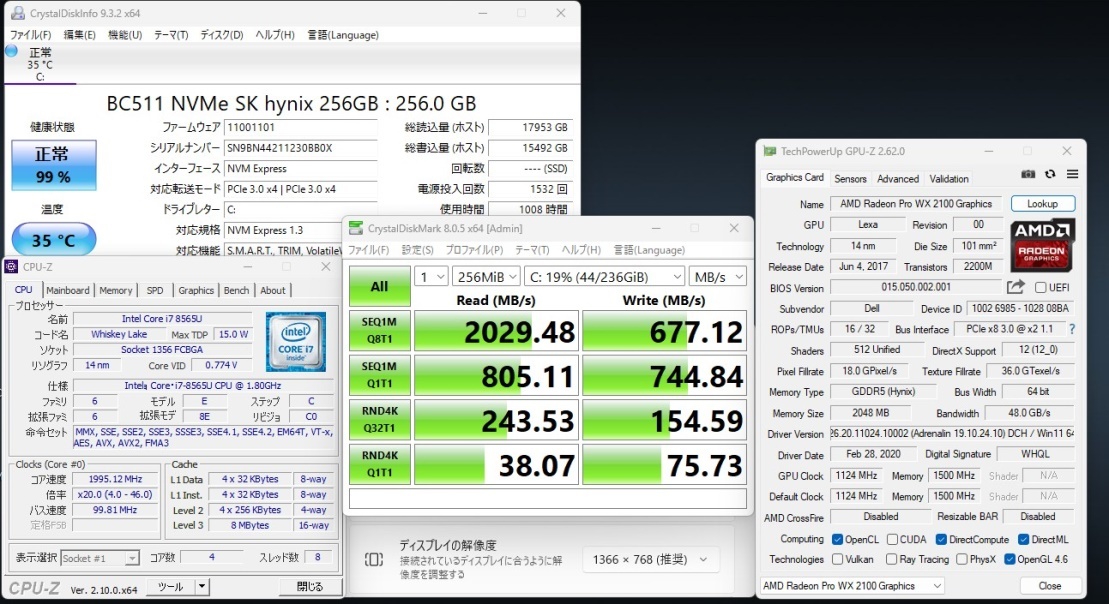Click the CrystalDiskMark comment box below results
The width and height of the screenshot is (1109, 604).
[548, 499]
